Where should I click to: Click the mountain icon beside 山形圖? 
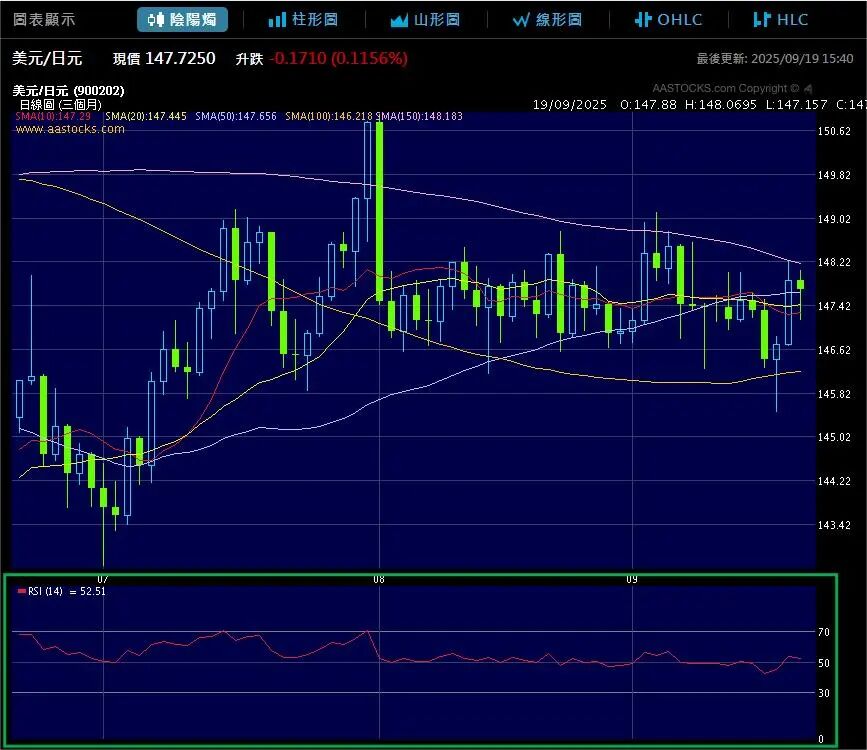click(399, 21)
